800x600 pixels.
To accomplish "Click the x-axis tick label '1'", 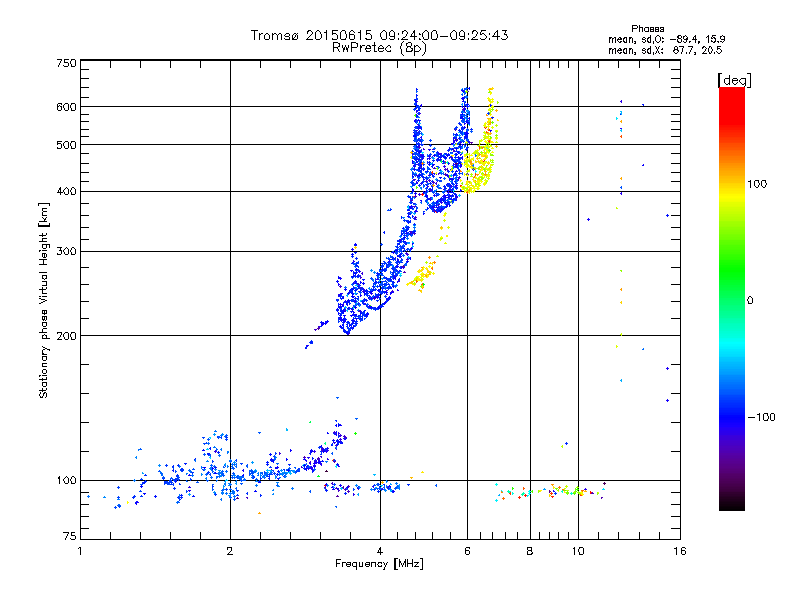I will [x=80, y=551].
